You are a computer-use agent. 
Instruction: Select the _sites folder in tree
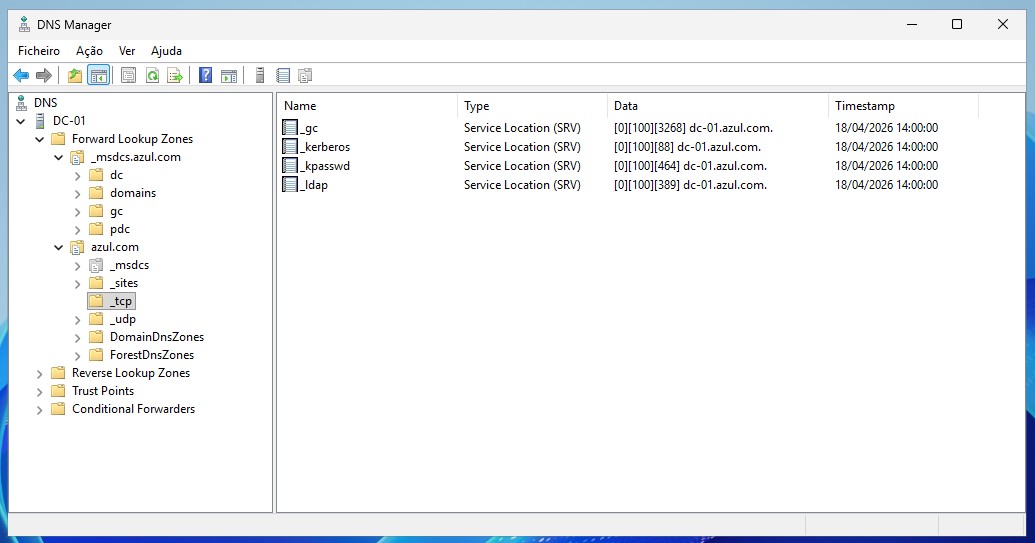click(124, 283)
